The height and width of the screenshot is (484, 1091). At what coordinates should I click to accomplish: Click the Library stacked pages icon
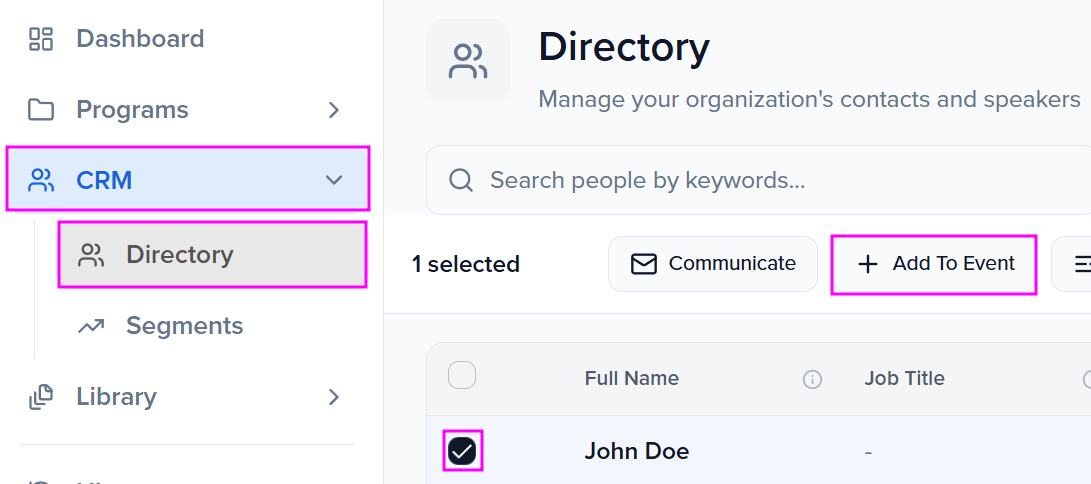pyautogui.click(x=41, y=397)
